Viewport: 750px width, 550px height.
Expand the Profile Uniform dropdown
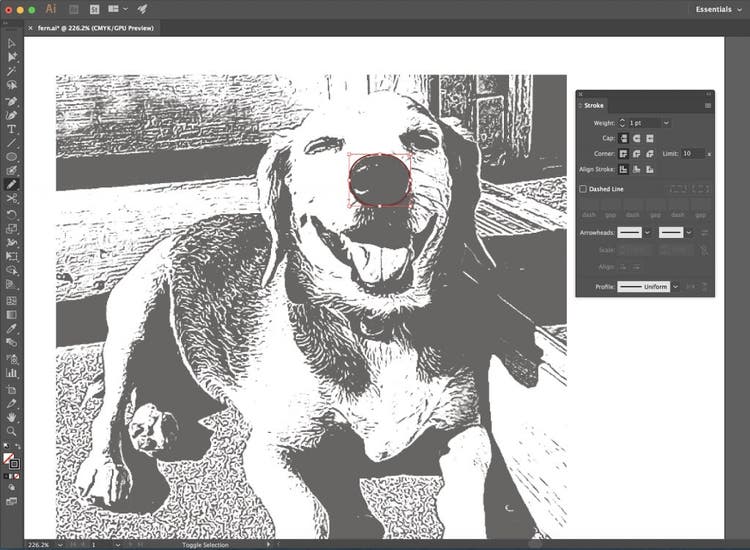click(676, 286)
